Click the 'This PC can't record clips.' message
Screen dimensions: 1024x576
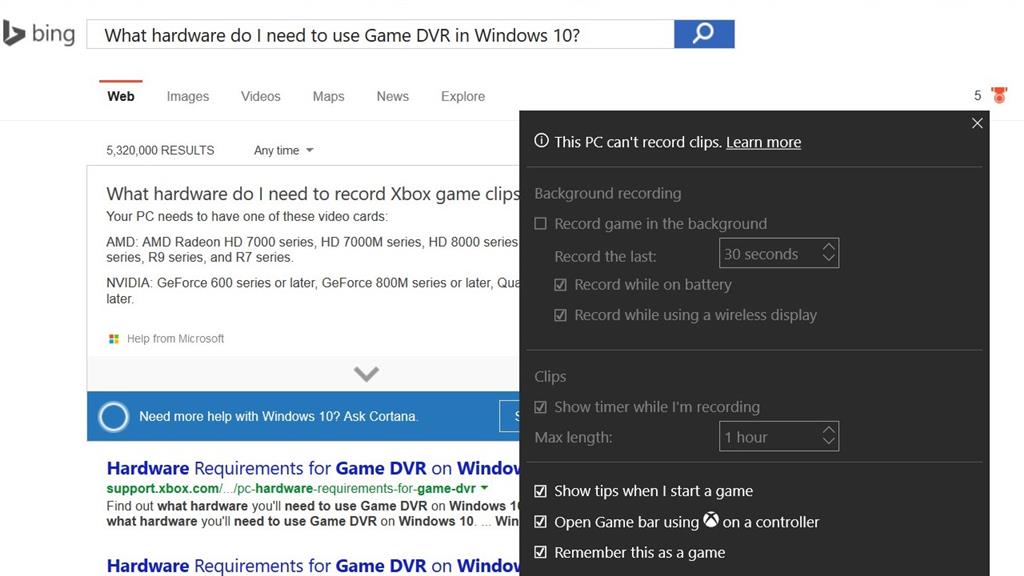638,142
